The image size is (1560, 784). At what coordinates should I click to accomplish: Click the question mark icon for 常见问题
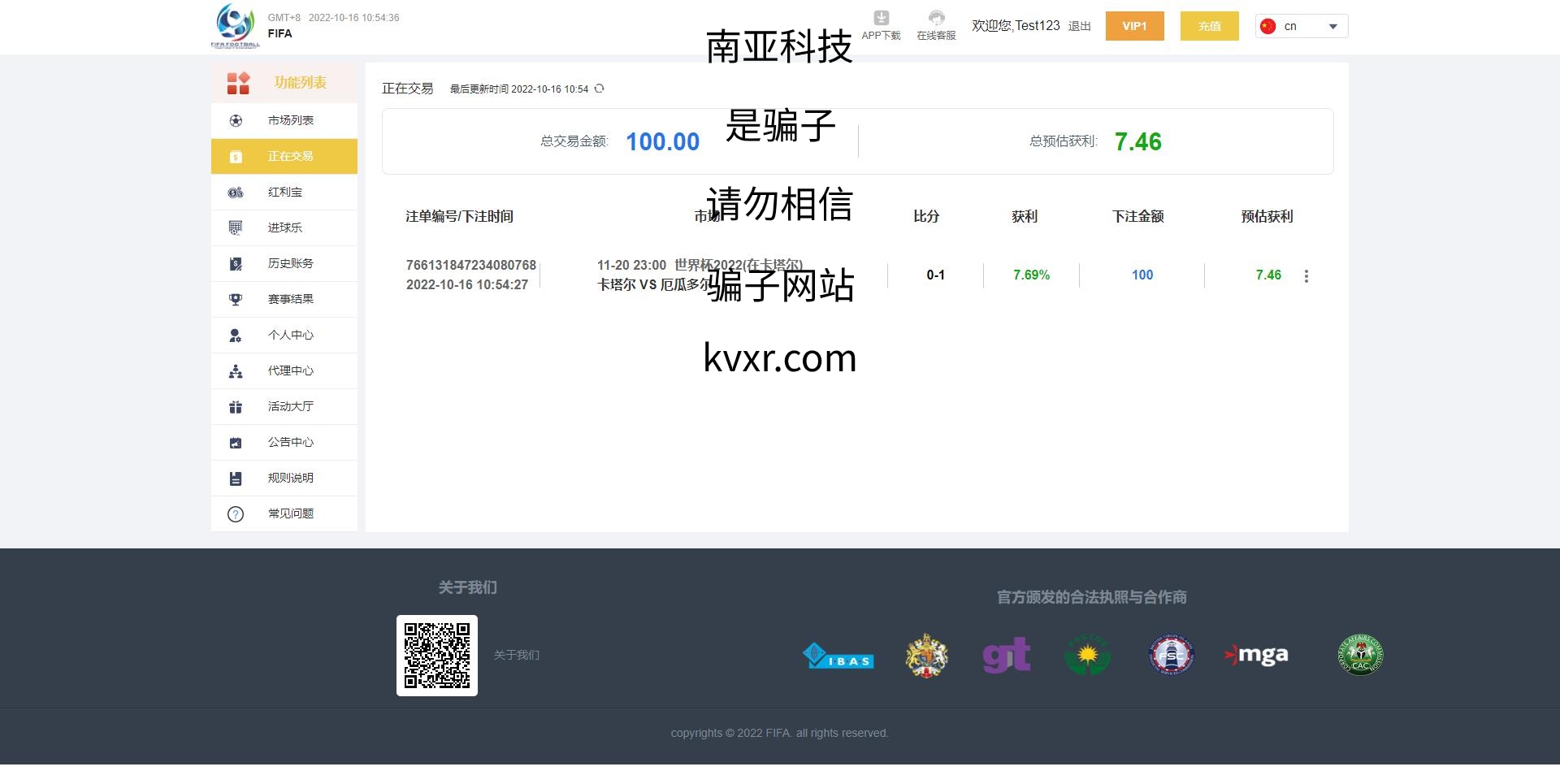[x=236, y=514]
